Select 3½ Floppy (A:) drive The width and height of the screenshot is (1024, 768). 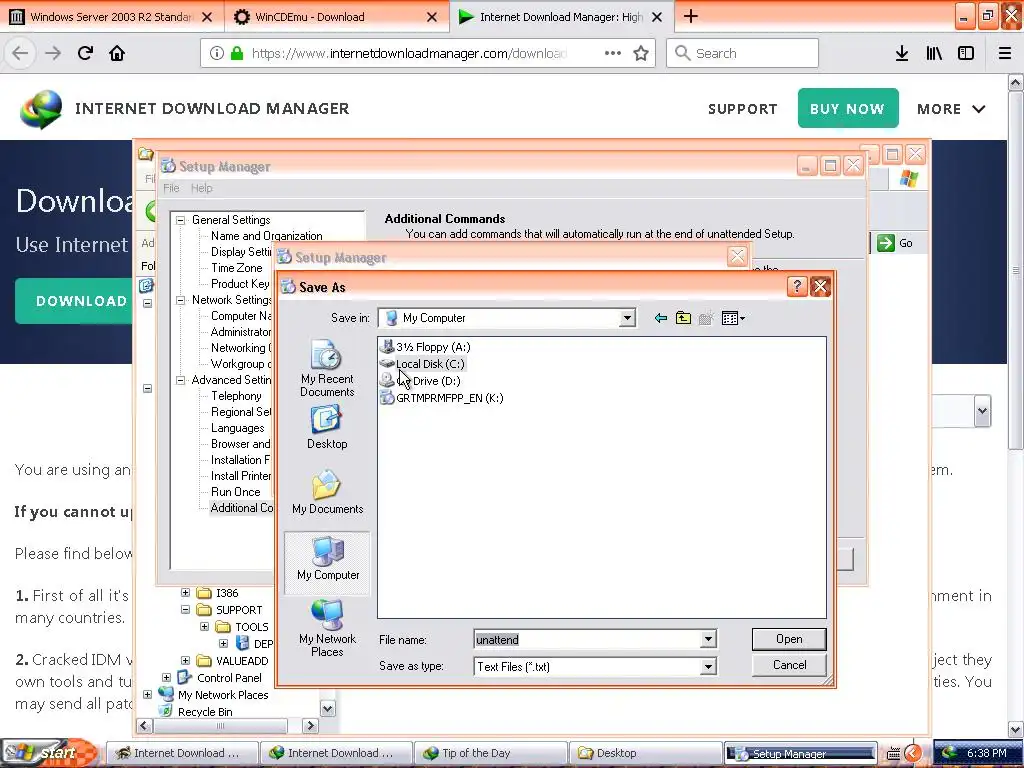coord(426,347)
